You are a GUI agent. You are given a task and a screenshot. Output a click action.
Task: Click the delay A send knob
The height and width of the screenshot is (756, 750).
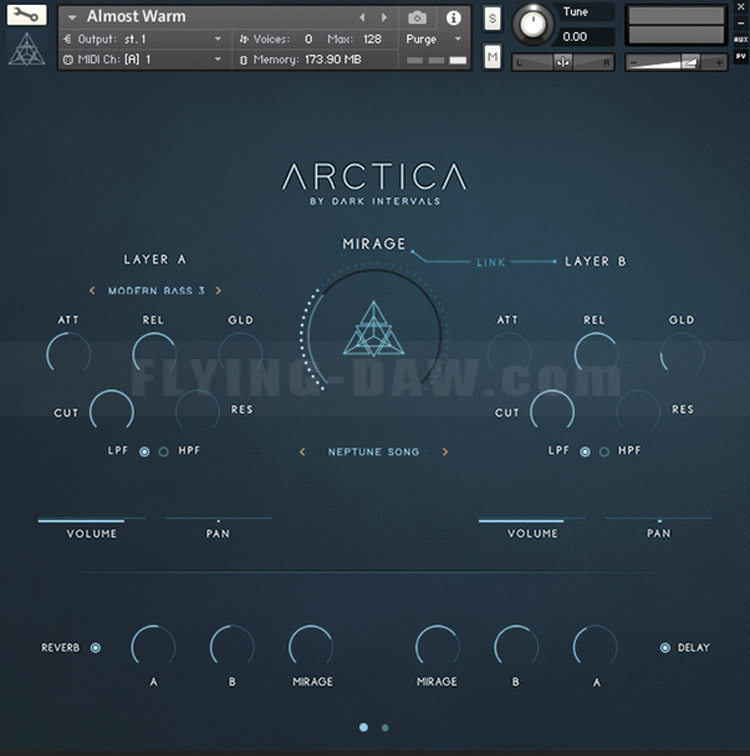[x=595, y=647]
